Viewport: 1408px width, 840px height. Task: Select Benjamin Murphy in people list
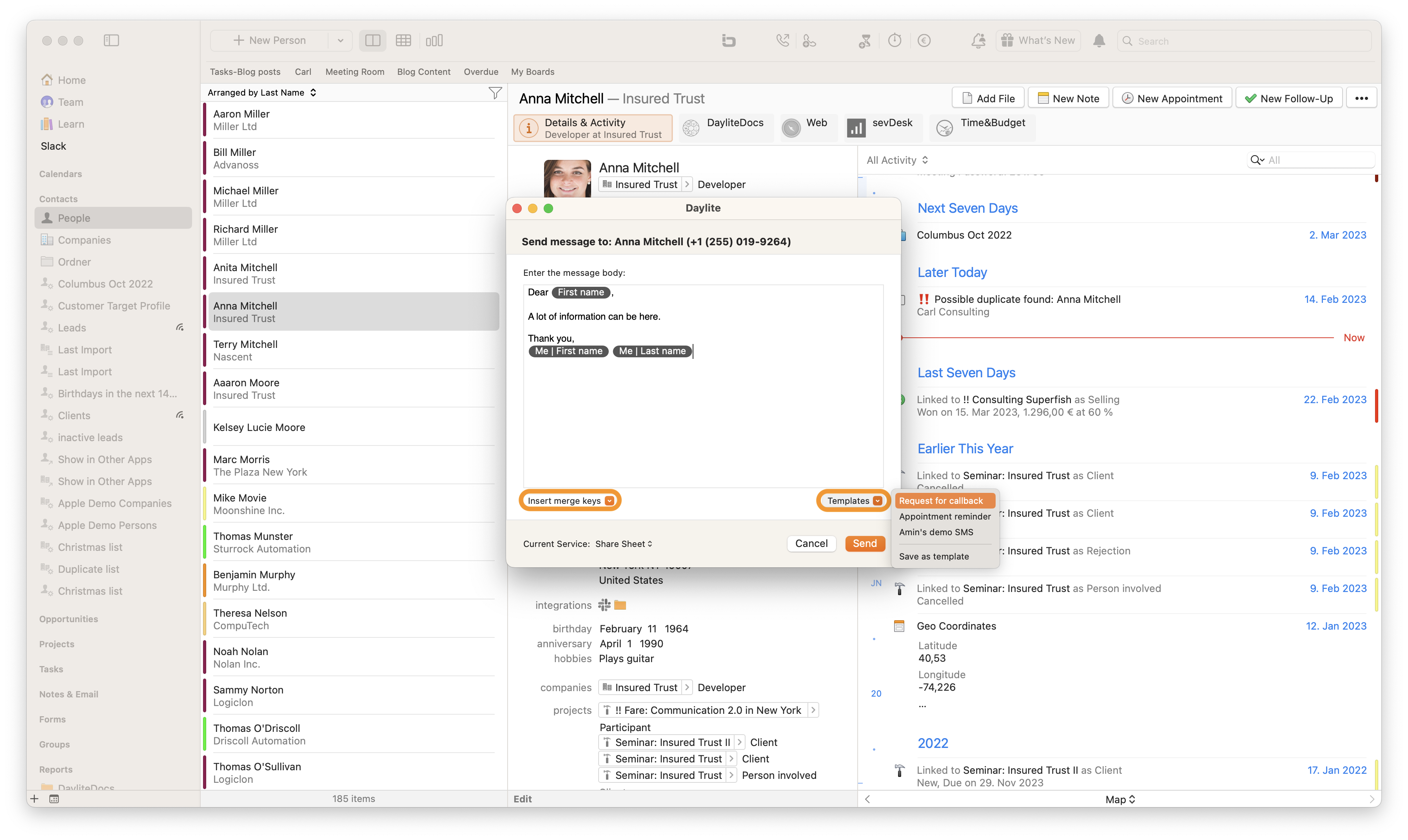[353, 581]
